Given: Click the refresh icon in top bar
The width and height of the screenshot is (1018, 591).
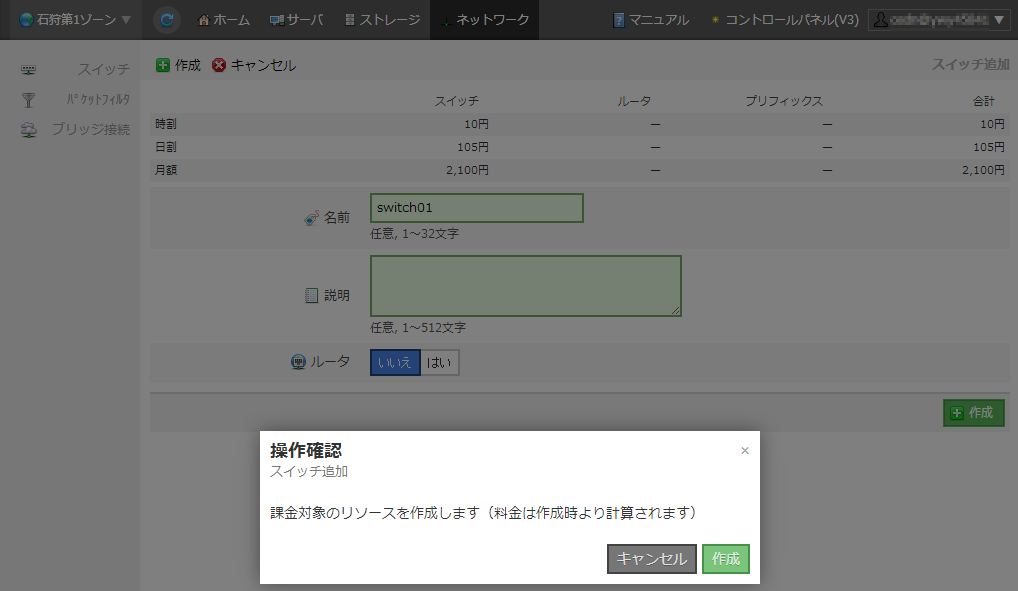Looking at the screenshot, I should pos(168,19).
